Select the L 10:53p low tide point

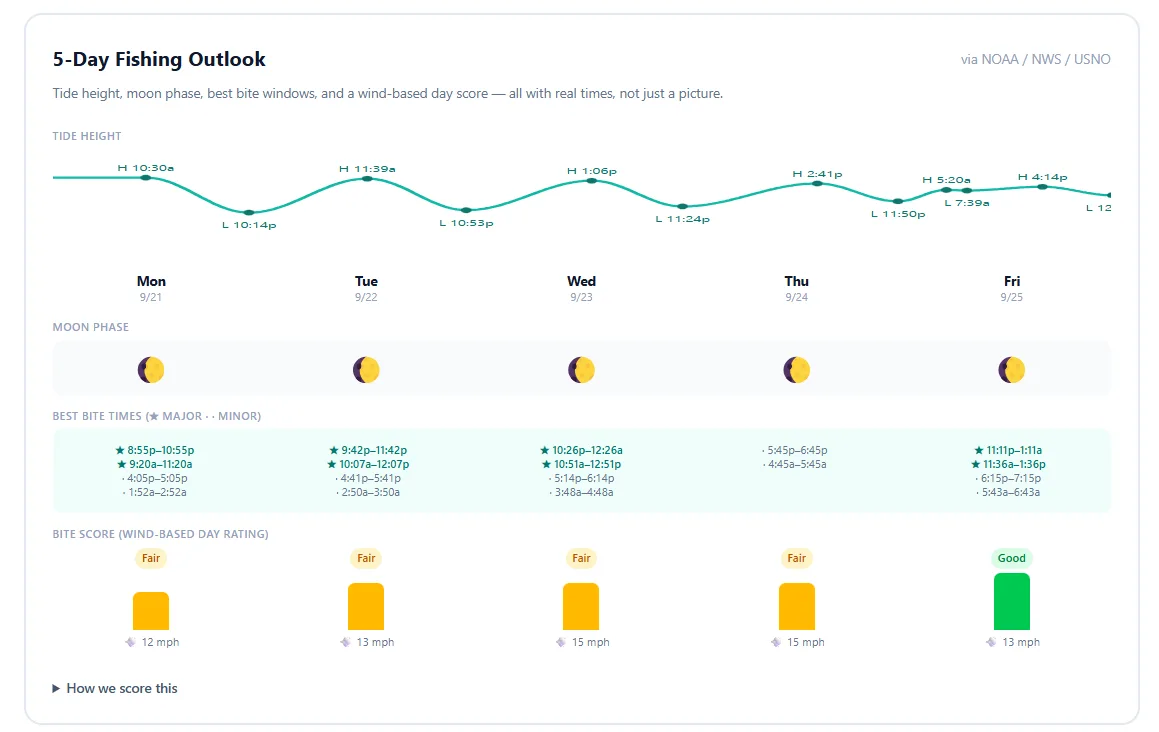coord(466,211)
